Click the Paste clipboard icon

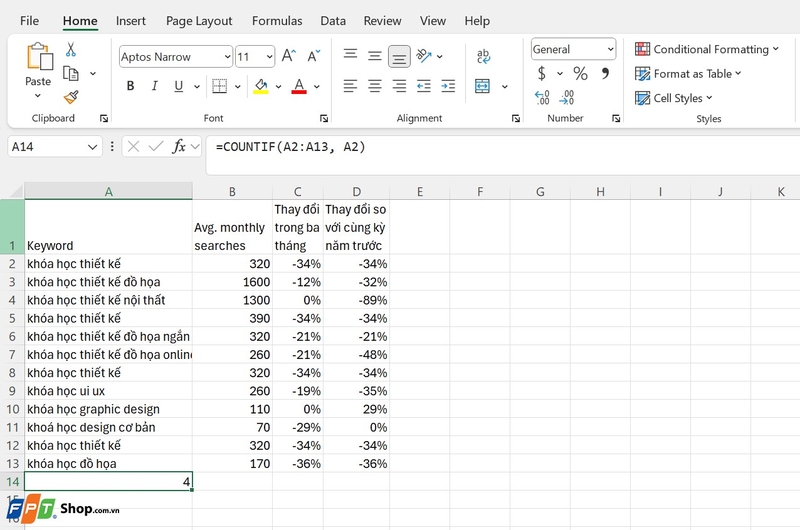click(x=39, y=57)
